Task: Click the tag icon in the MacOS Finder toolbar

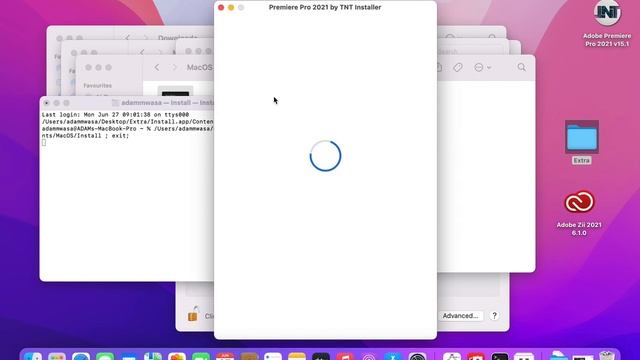Action: 458,67
